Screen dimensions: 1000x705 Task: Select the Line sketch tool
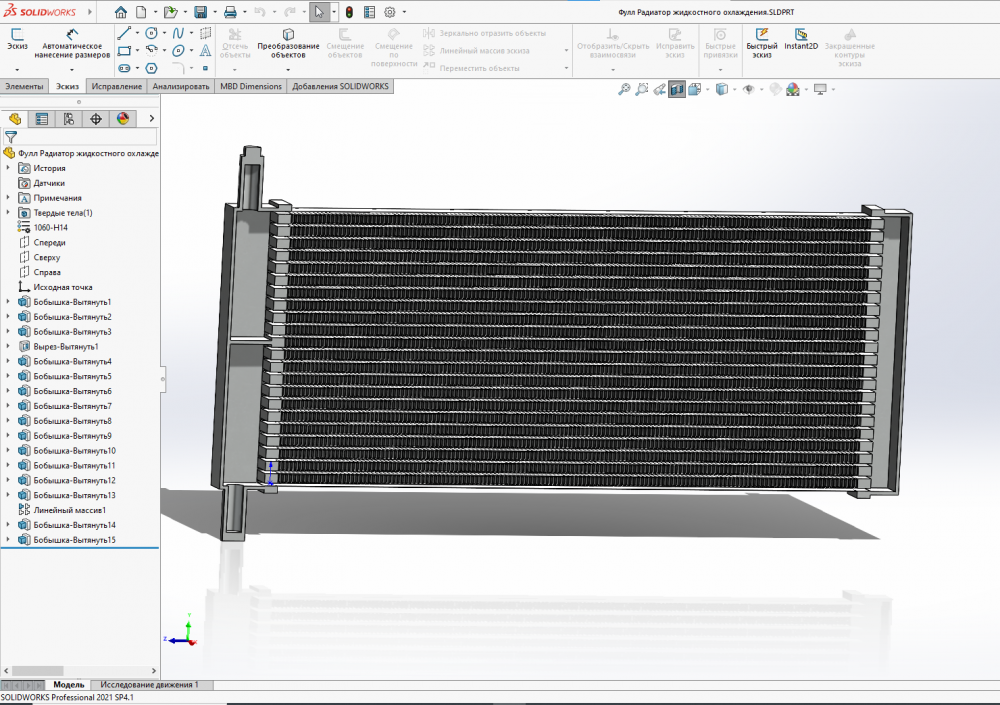(124, 33)
